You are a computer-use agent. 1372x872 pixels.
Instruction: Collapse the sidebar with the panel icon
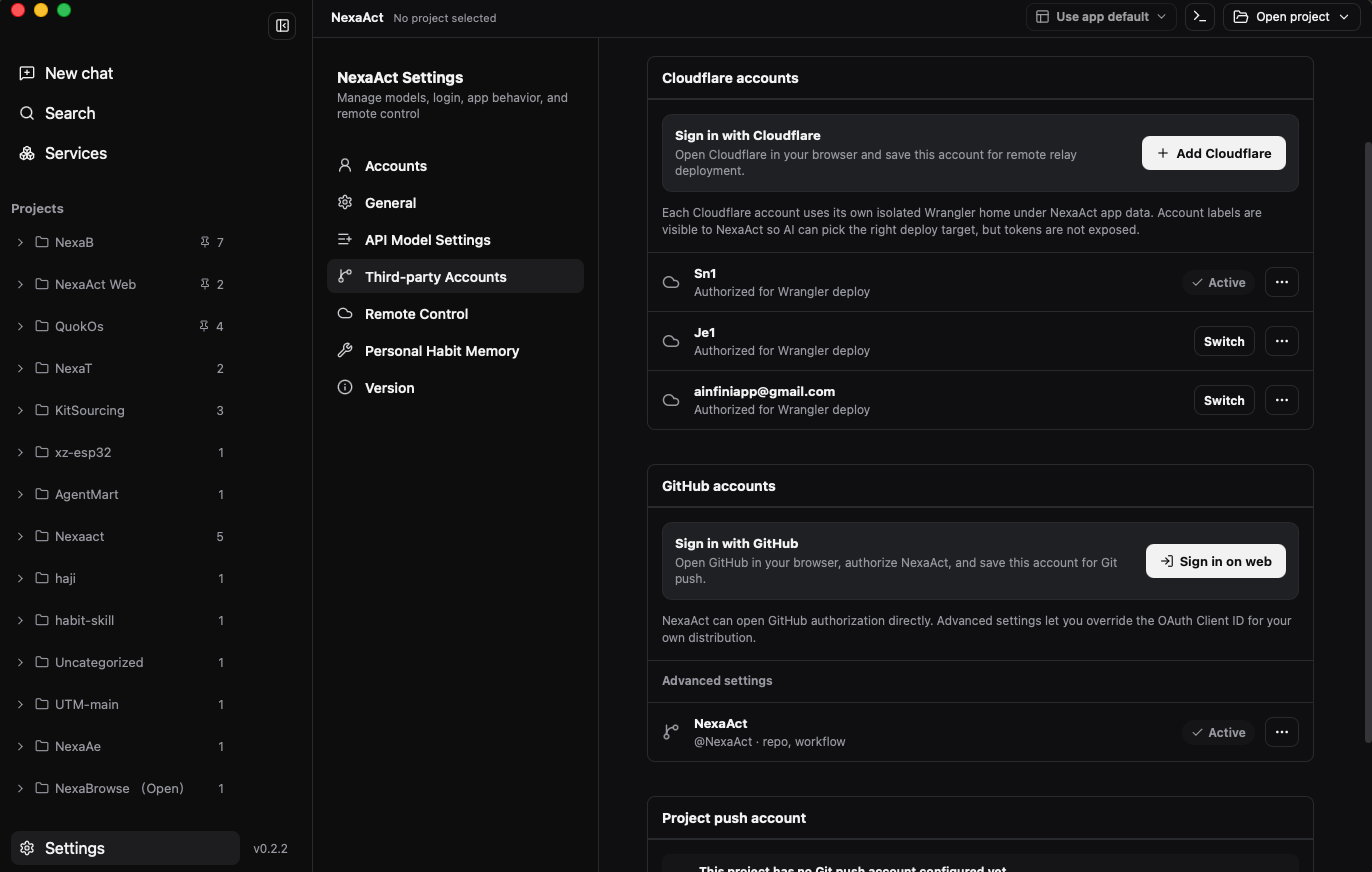tap(282, 26)
